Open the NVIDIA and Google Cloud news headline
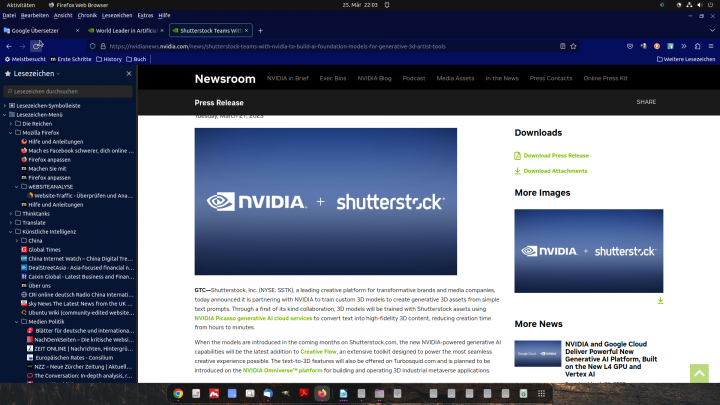Screen dimensions: 720x405 pyautogui.click(x=611, y=359)
